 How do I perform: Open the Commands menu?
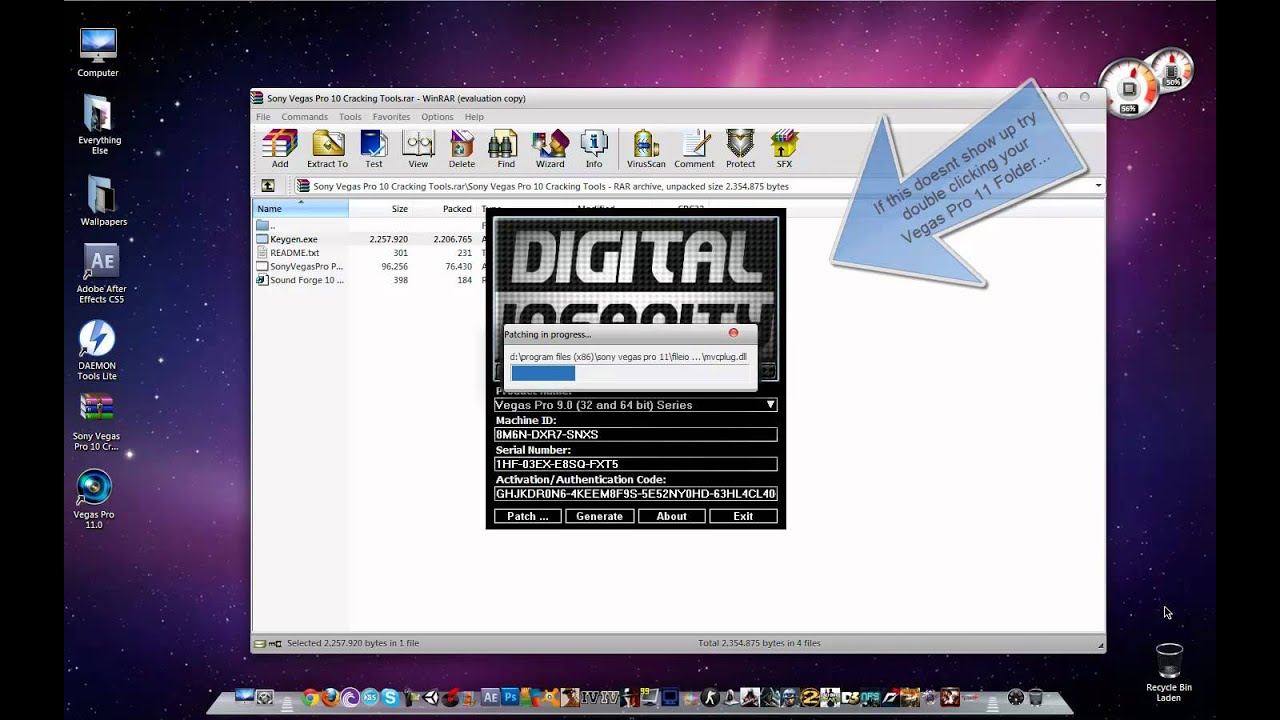coord(304,117)
